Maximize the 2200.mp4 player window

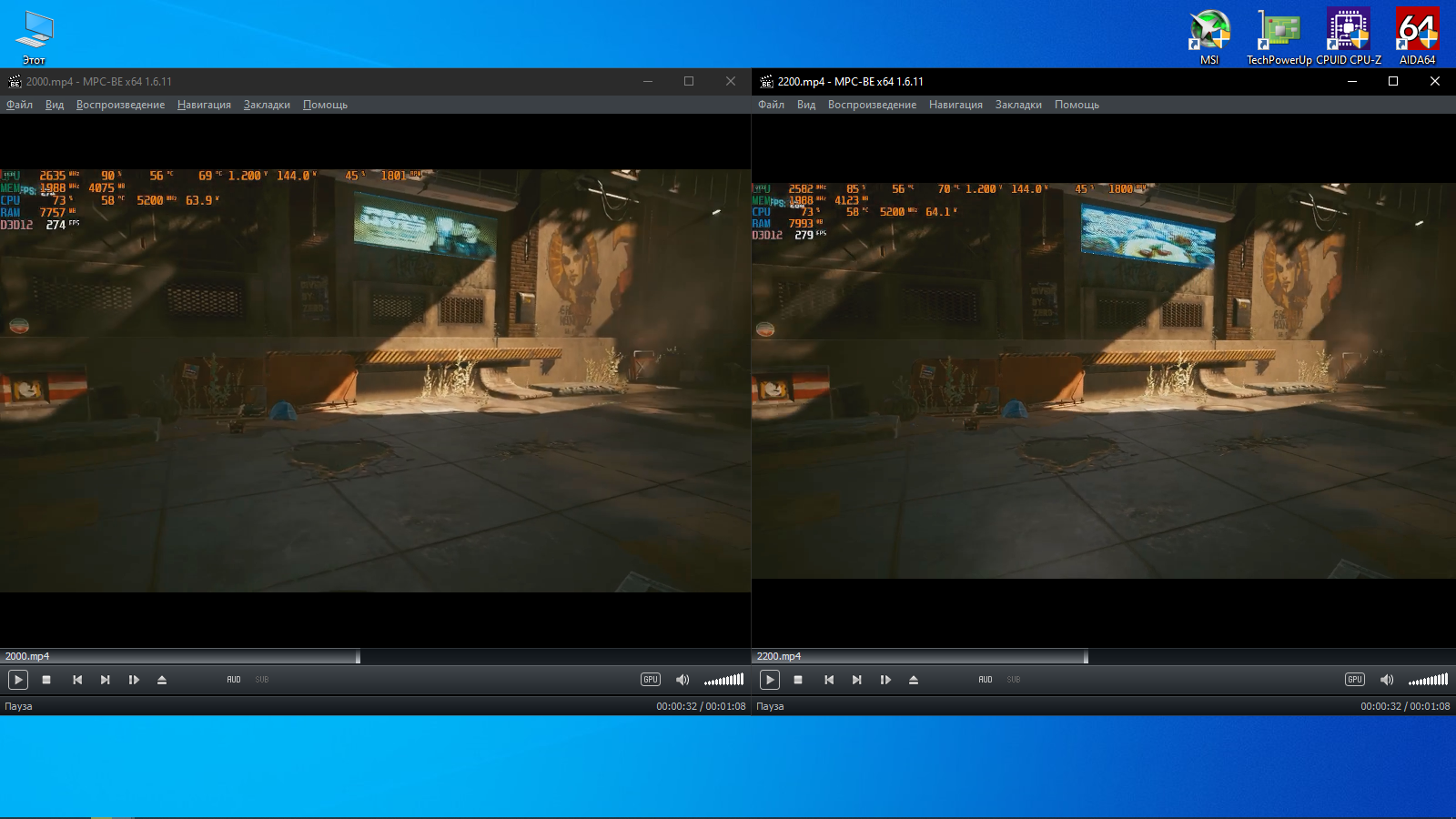pos(1393,81)
